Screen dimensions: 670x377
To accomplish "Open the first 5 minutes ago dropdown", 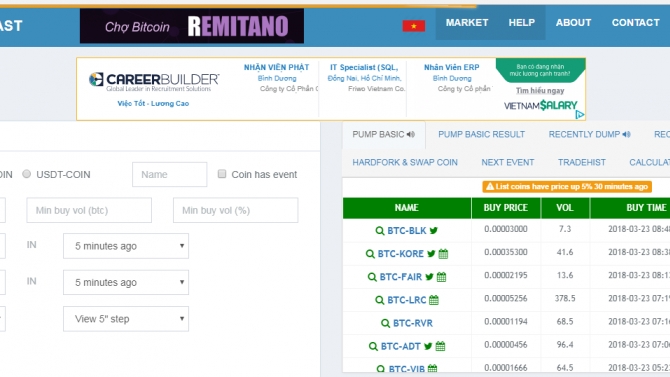I will pyautogui.click(x=126, y=246).
